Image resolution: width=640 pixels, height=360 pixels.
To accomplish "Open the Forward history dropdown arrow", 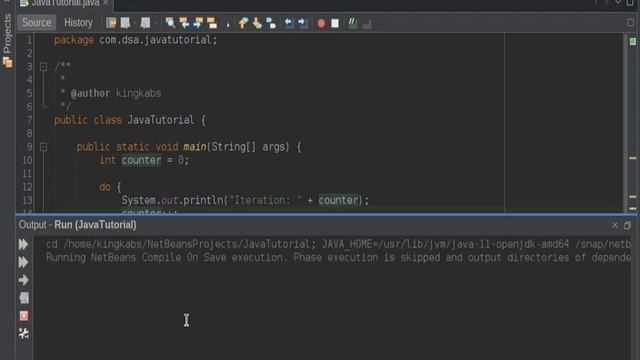I will [x=155, y=23].
